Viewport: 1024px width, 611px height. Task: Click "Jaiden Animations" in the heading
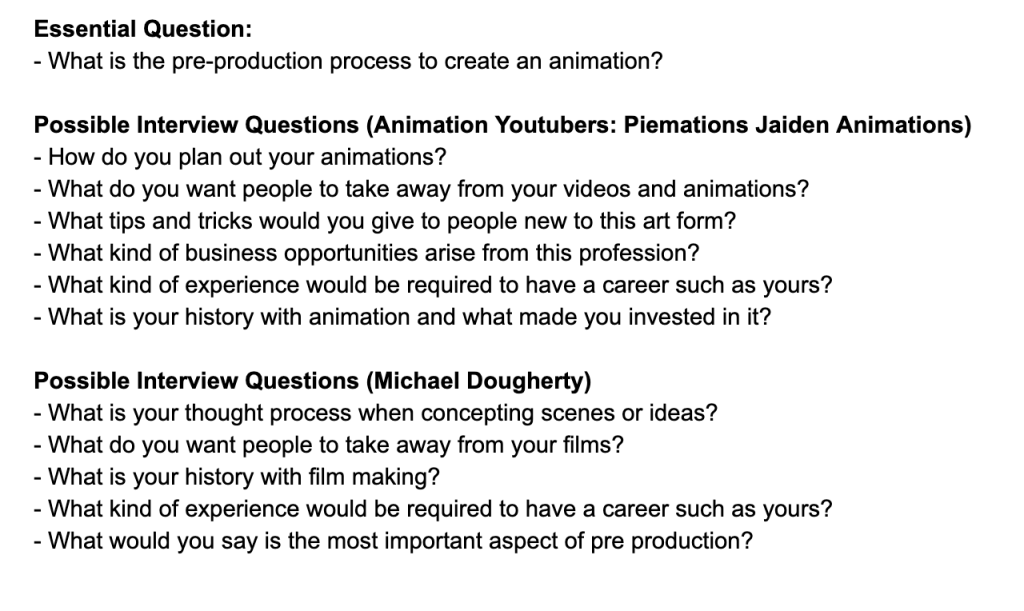[x=867, y=126]
